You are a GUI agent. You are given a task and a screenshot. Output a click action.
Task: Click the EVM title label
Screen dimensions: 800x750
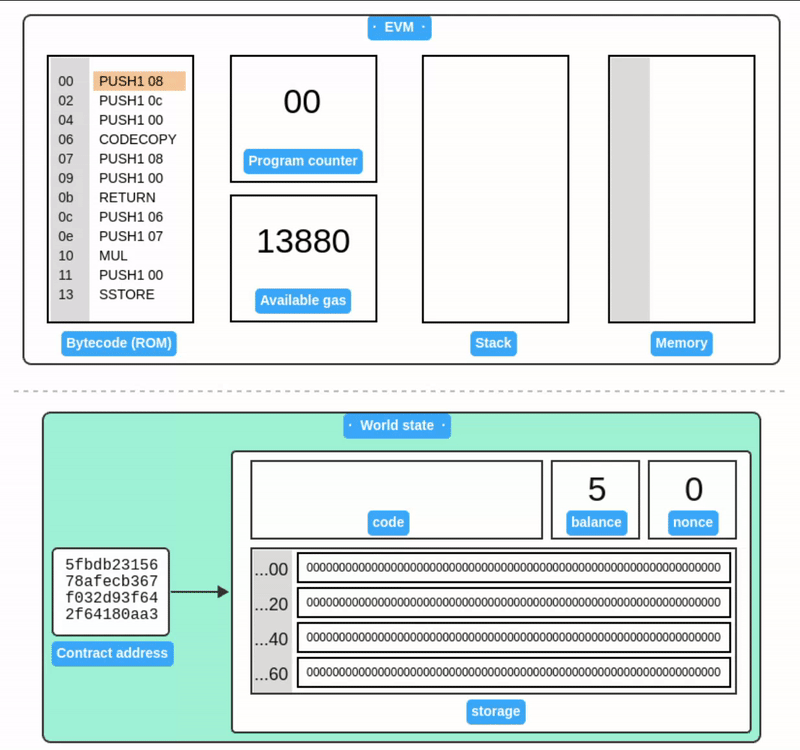click(399, 27)
